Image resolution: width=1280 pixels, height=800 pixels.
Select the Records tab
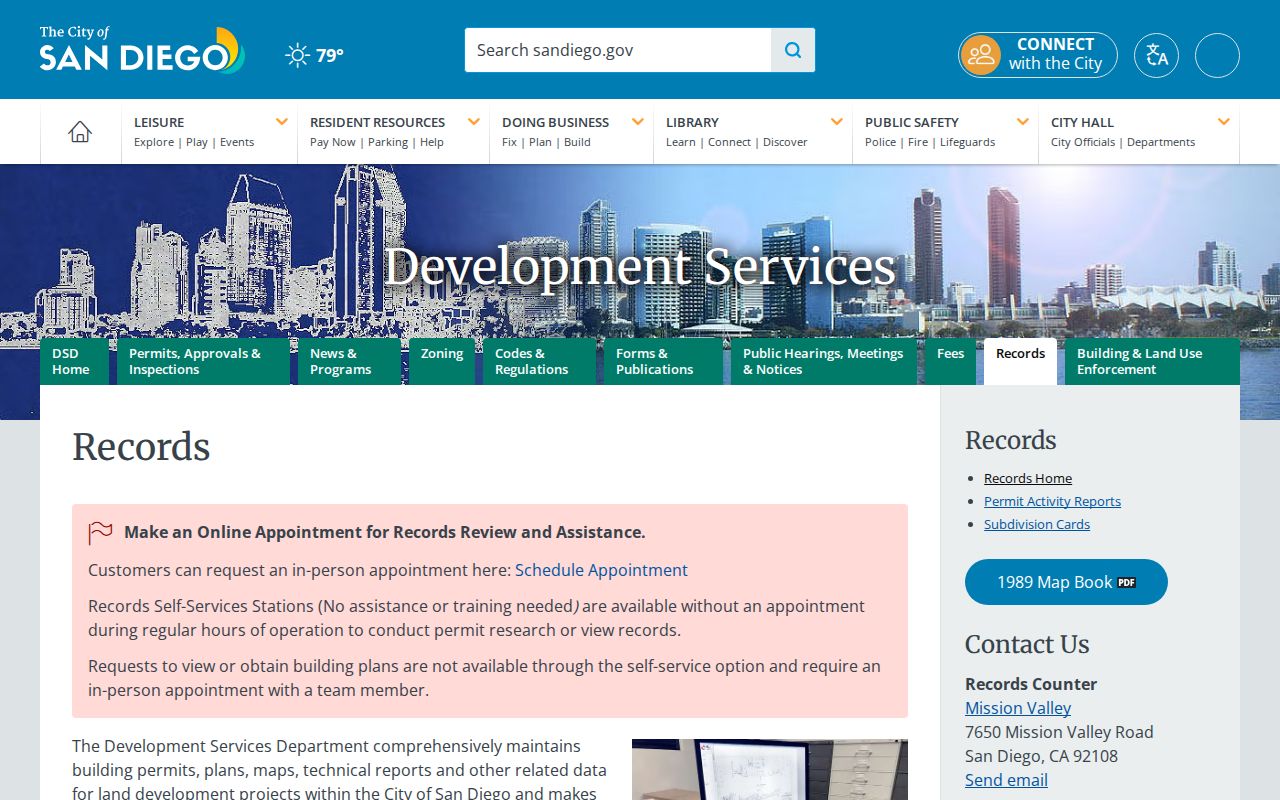(1020, 361)
